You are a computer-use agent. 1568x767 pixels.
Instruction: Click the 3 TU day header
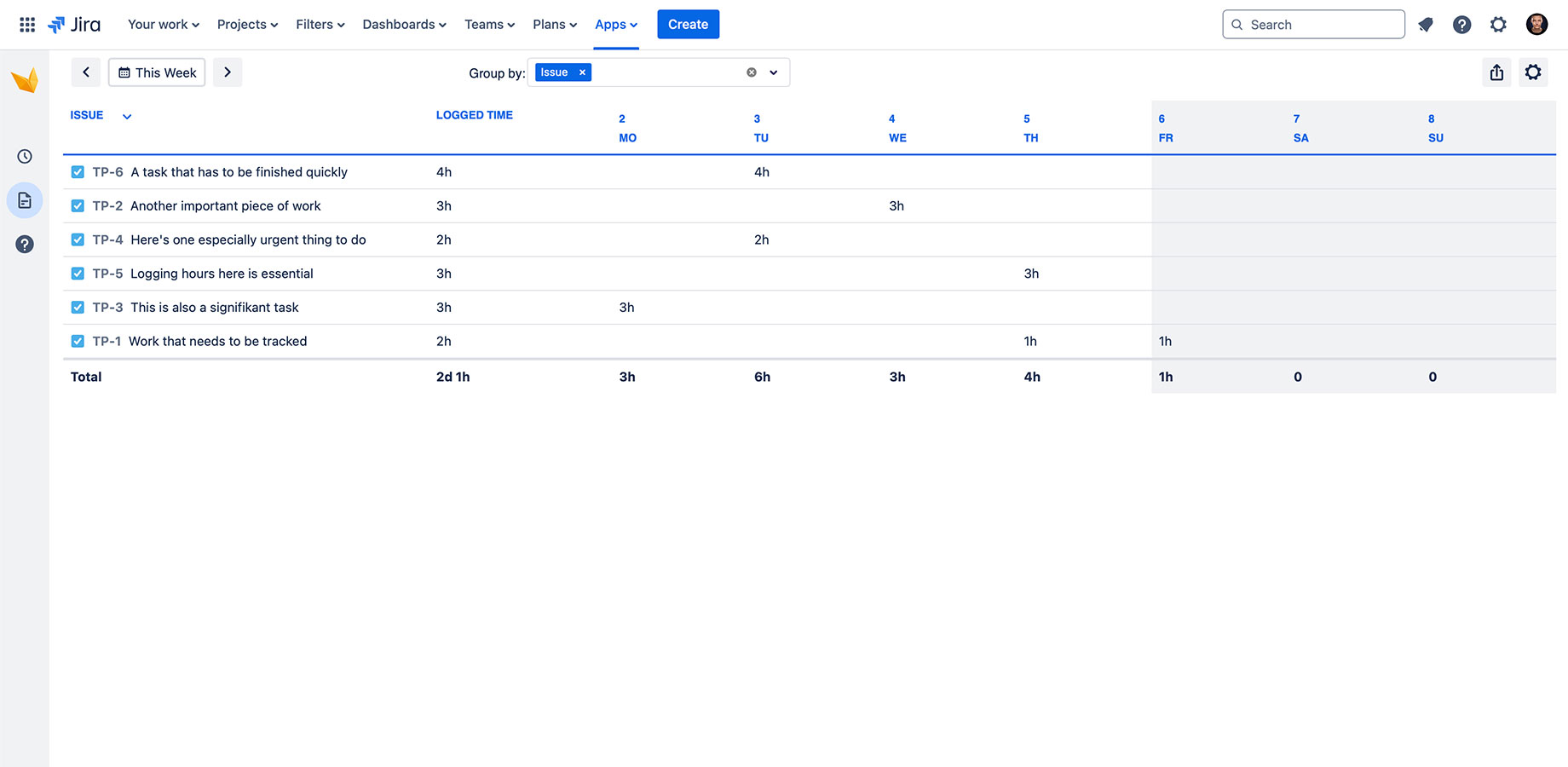[x=761, y=128]
